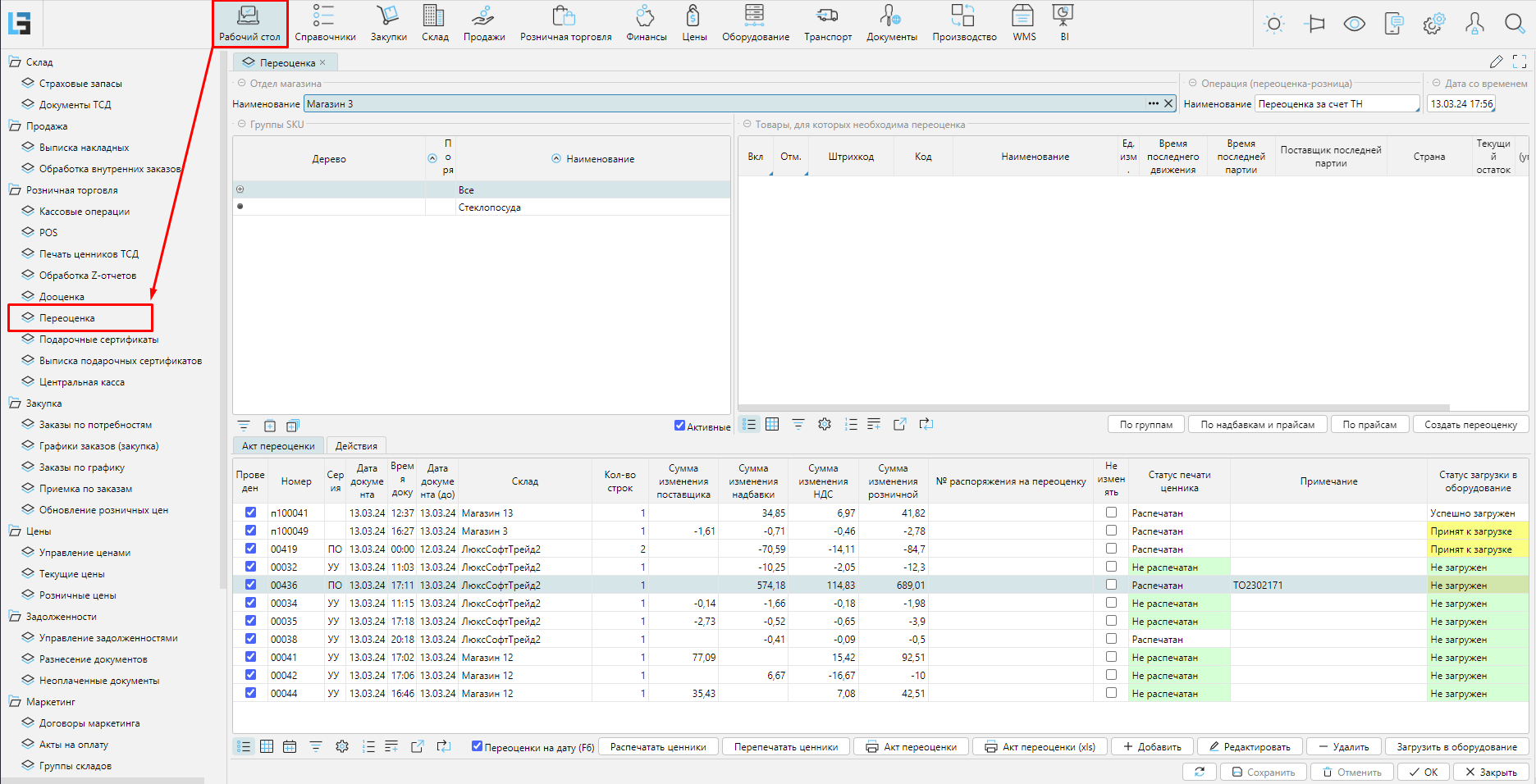Open the user profile icon
Viewport: 1536px width, 784px height.
(1474, 24)
